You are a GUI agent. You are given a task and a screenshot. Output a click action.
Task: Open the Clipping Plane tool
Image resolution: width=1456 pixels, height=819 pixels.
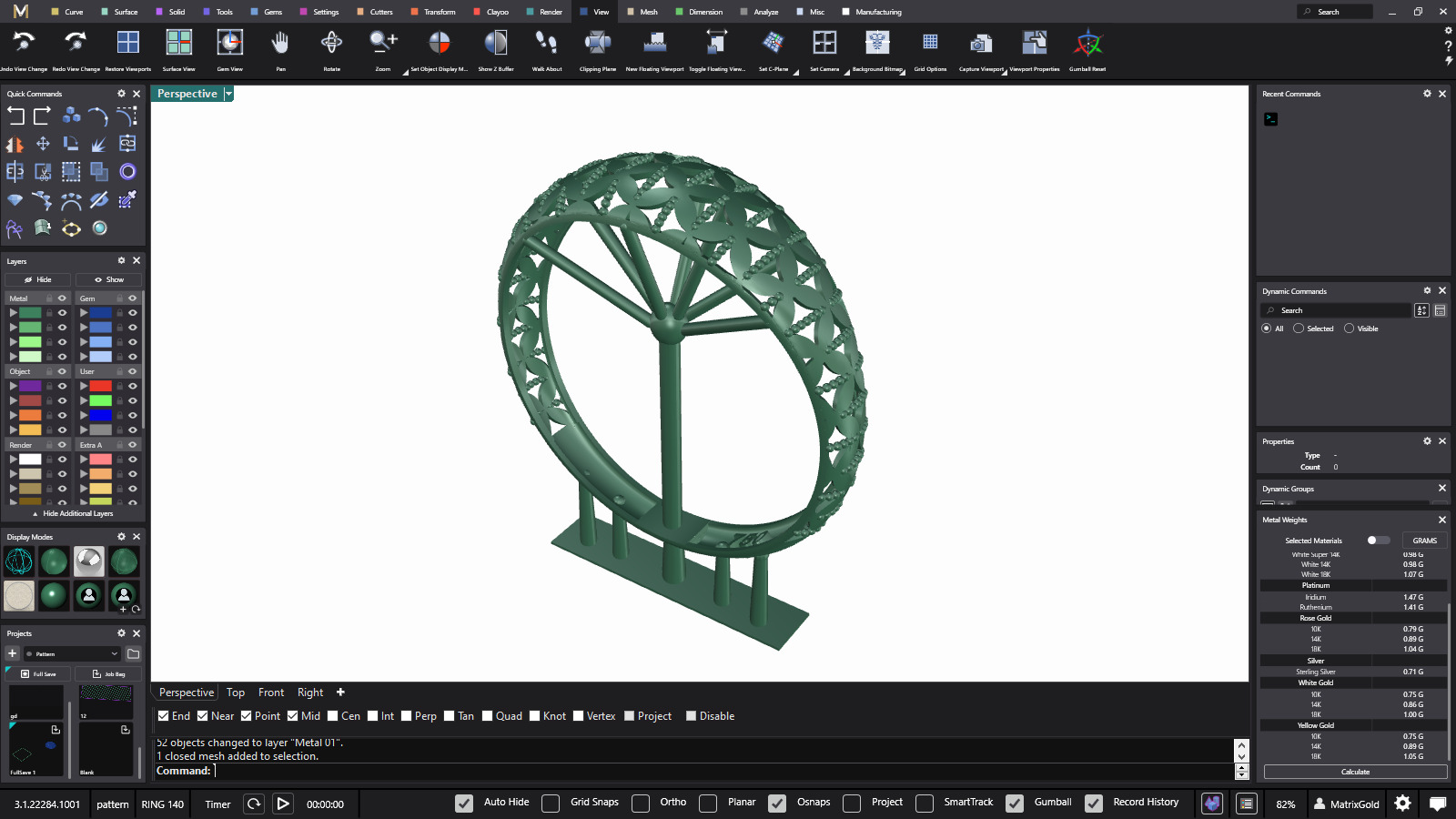pos(598,43)
